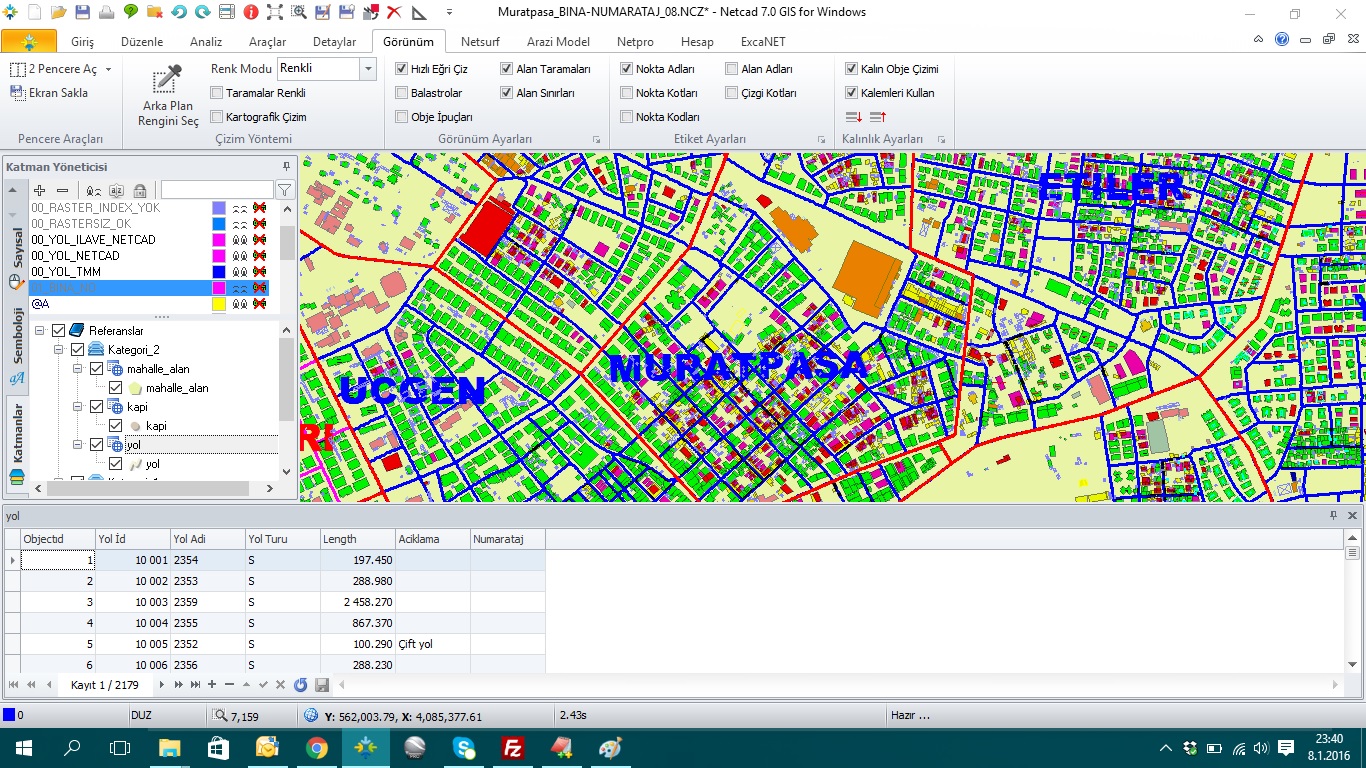The image size is (1366, 768).
Task: Open the Renk Modu dropdown
Action: [x=368, y=69]
